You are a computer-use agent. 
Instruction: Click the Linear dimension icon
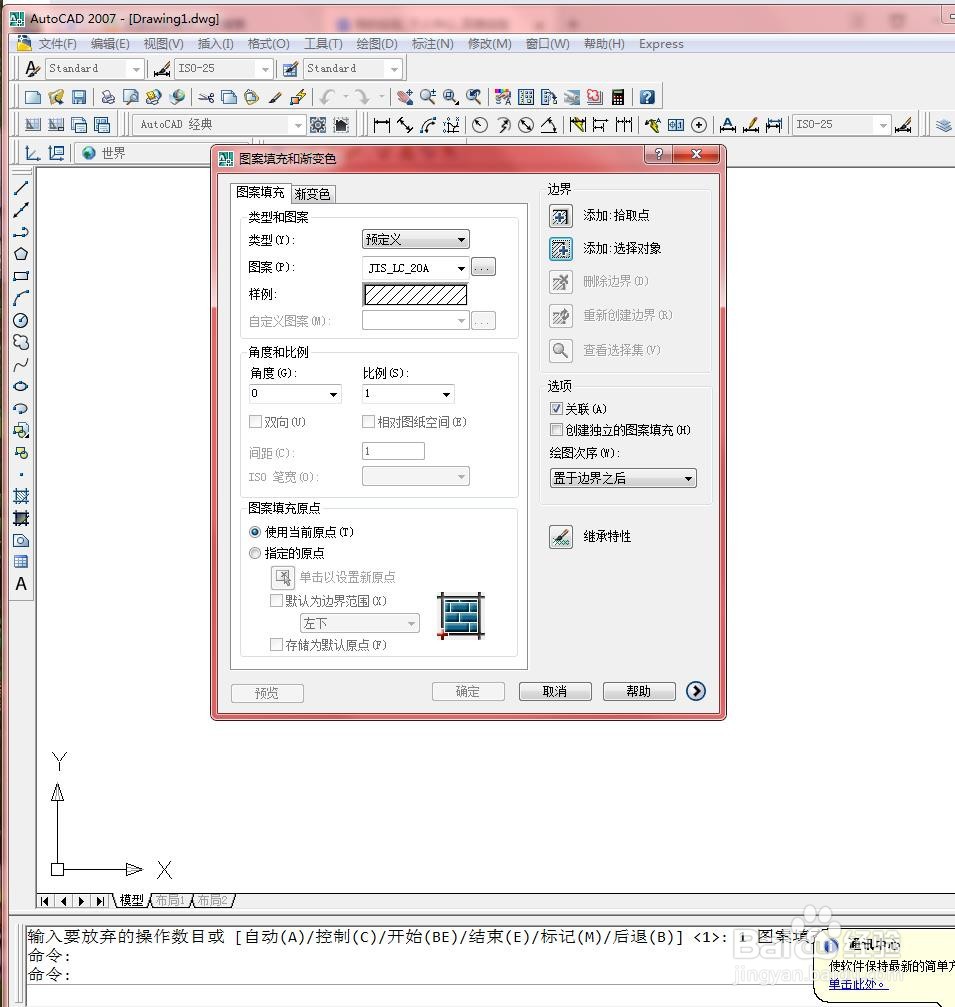point(381,125)
